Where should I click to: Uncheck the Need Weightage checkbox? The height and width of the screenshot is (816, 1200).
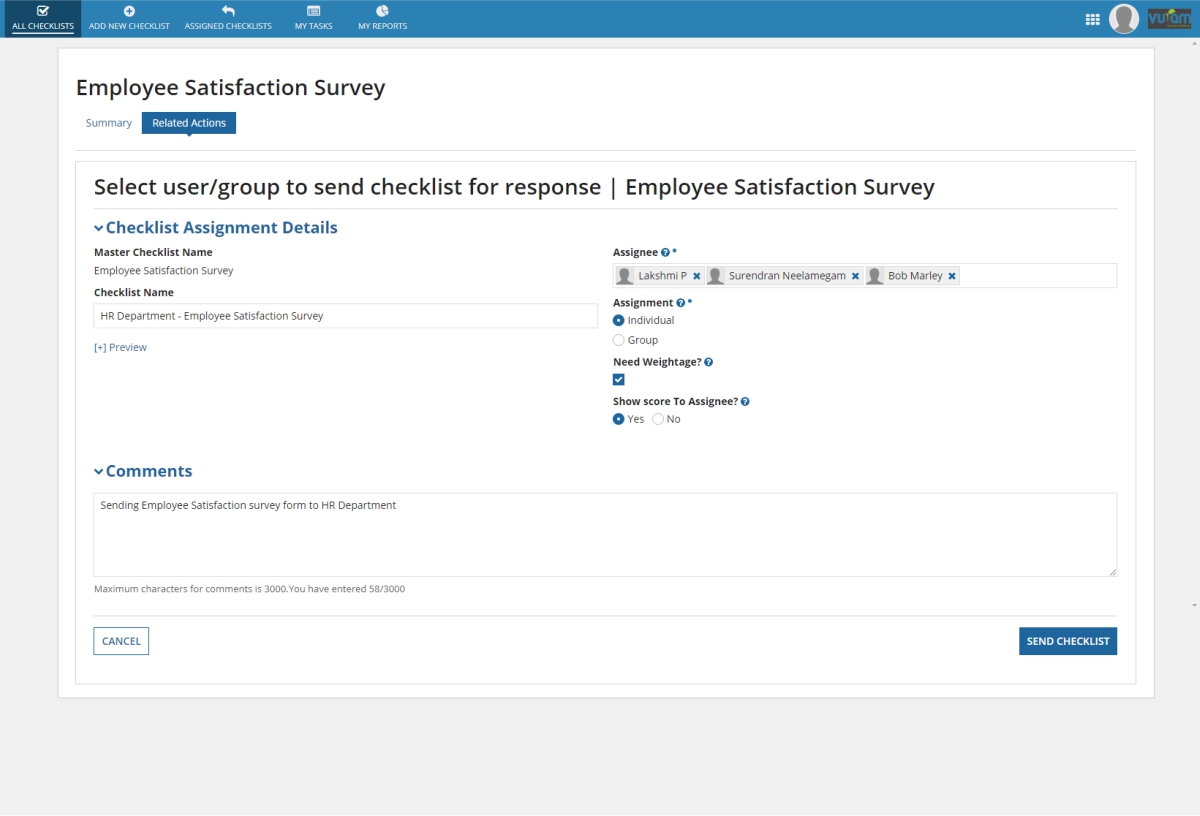pos(619,380)
